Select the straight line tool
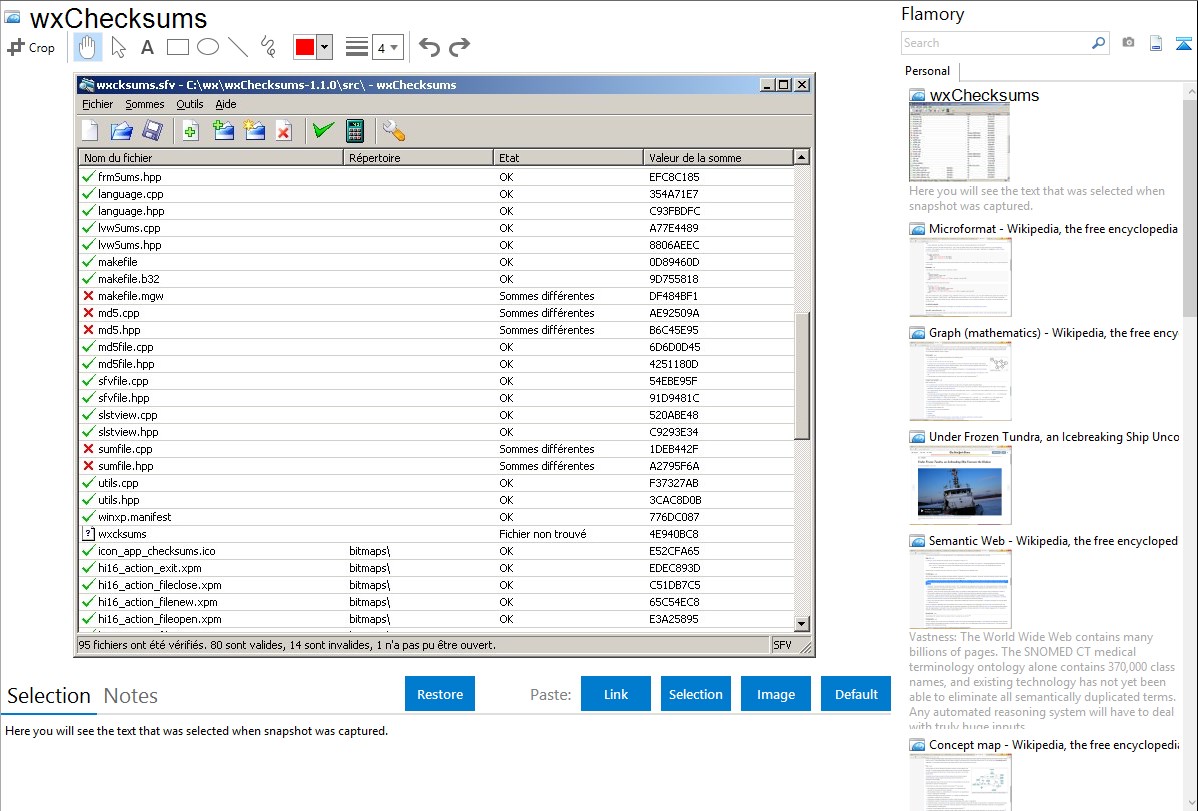Viewport: 1198px width, 811px height. (x=238, y=47)
